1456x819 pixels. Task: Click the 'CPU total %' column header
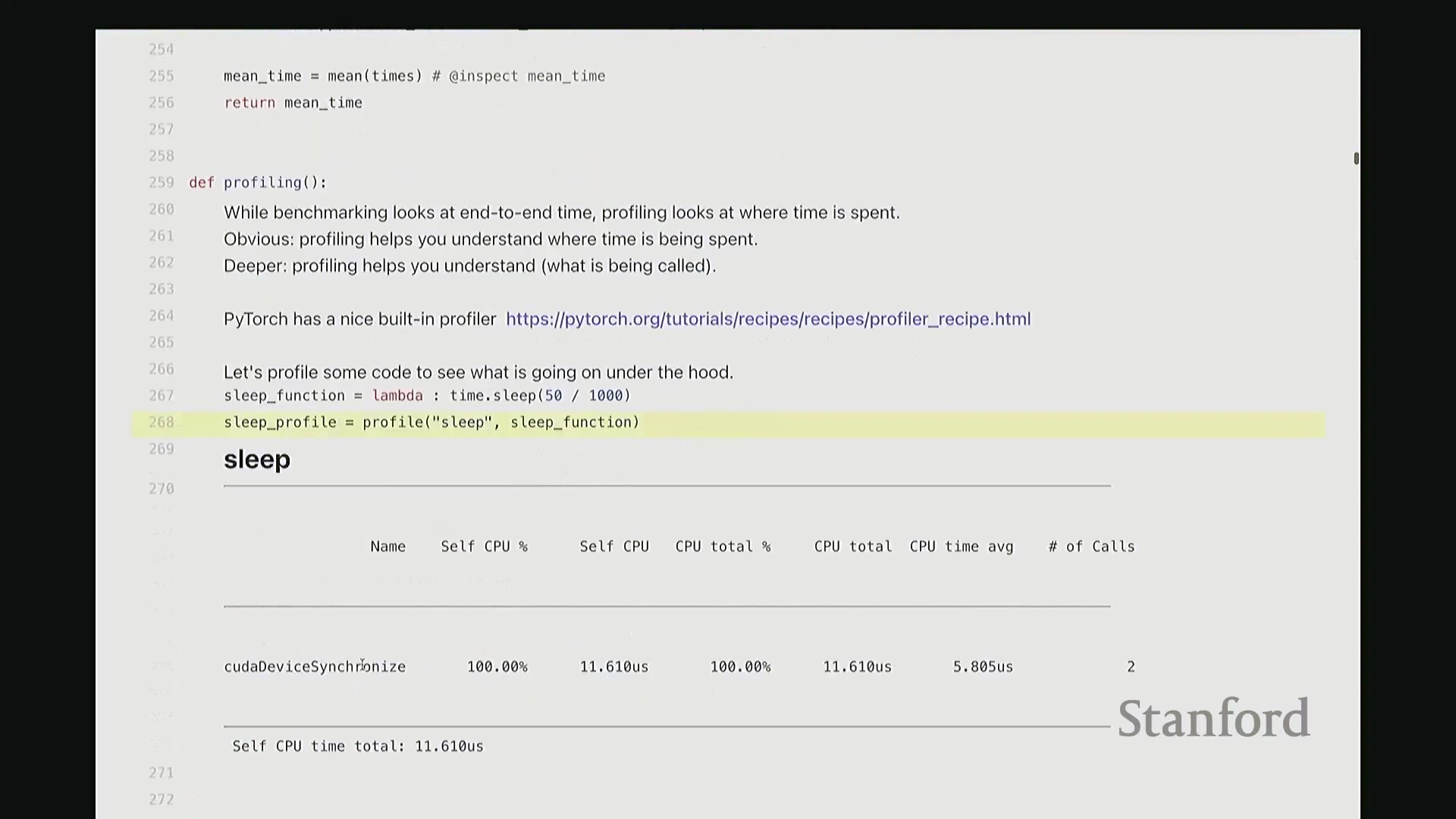722,547
